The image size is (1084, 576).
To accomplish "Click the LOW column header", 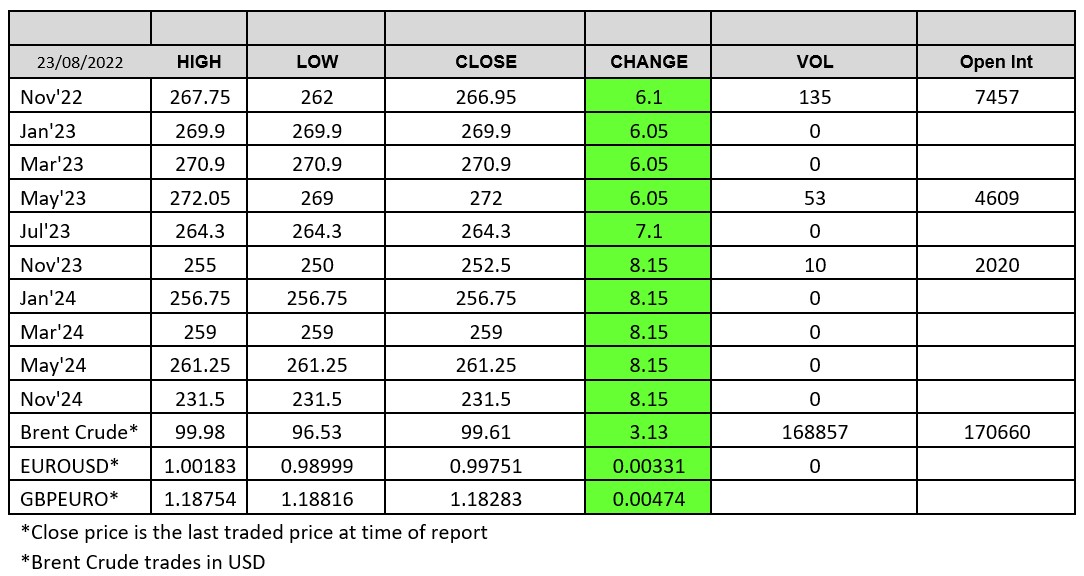I will pos(317,62).
